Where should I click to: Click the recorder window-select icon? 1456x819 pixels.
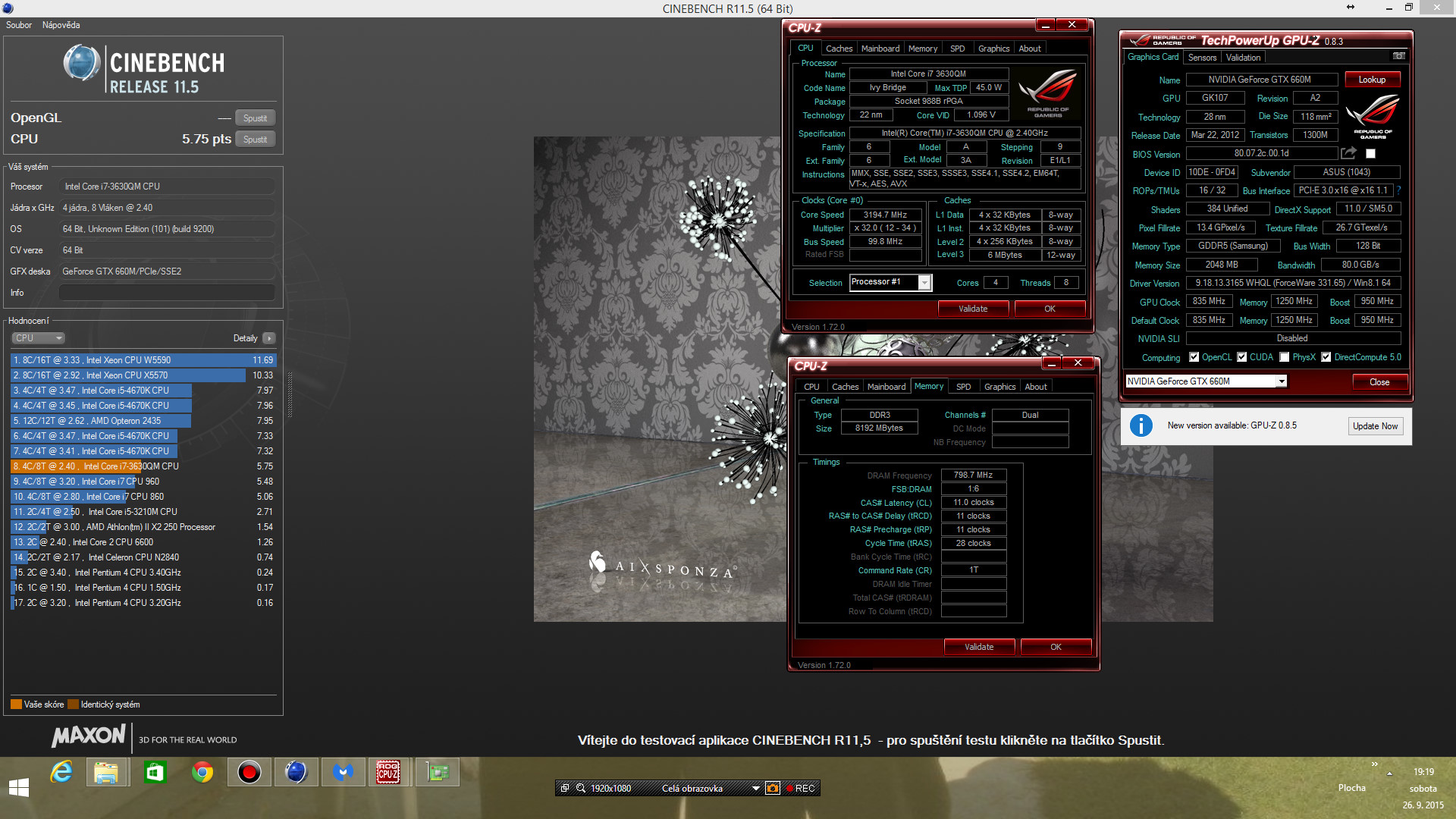point(565,789)
